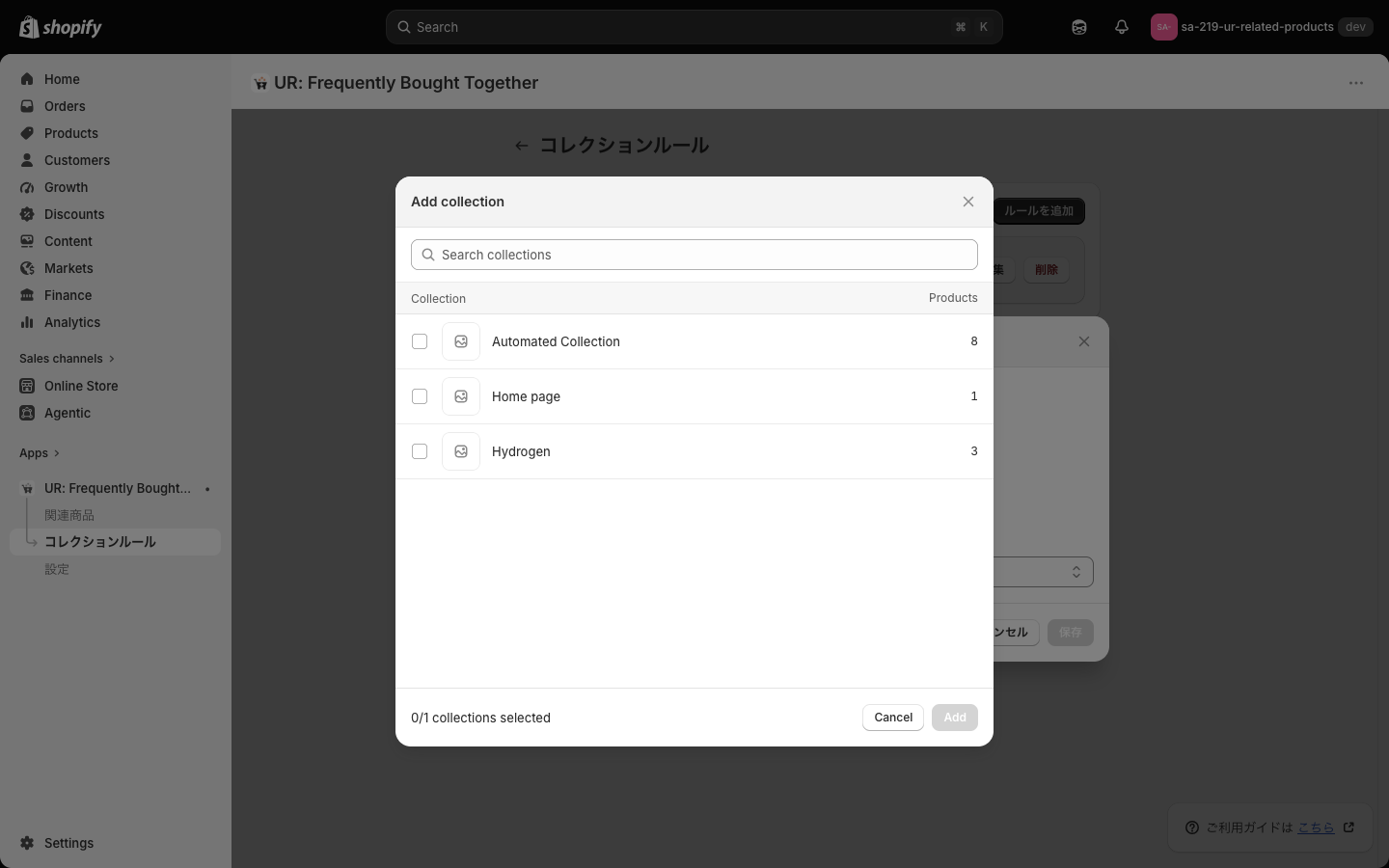The height and width of the screenshot is (868, 1389).
Task: Open the three-dot app menu
Action: (x=1355, y=83)
